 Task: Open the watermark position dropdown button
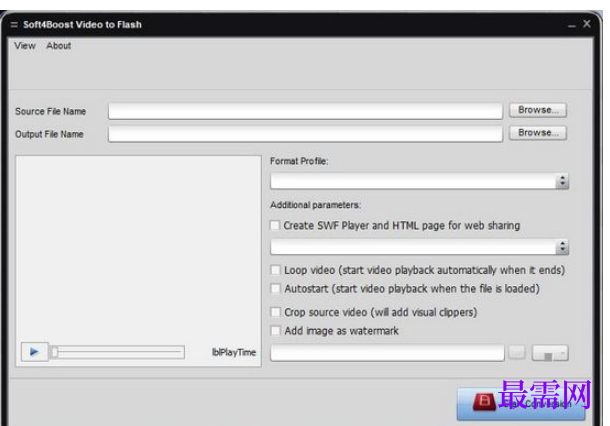click(x=550, y=353)
